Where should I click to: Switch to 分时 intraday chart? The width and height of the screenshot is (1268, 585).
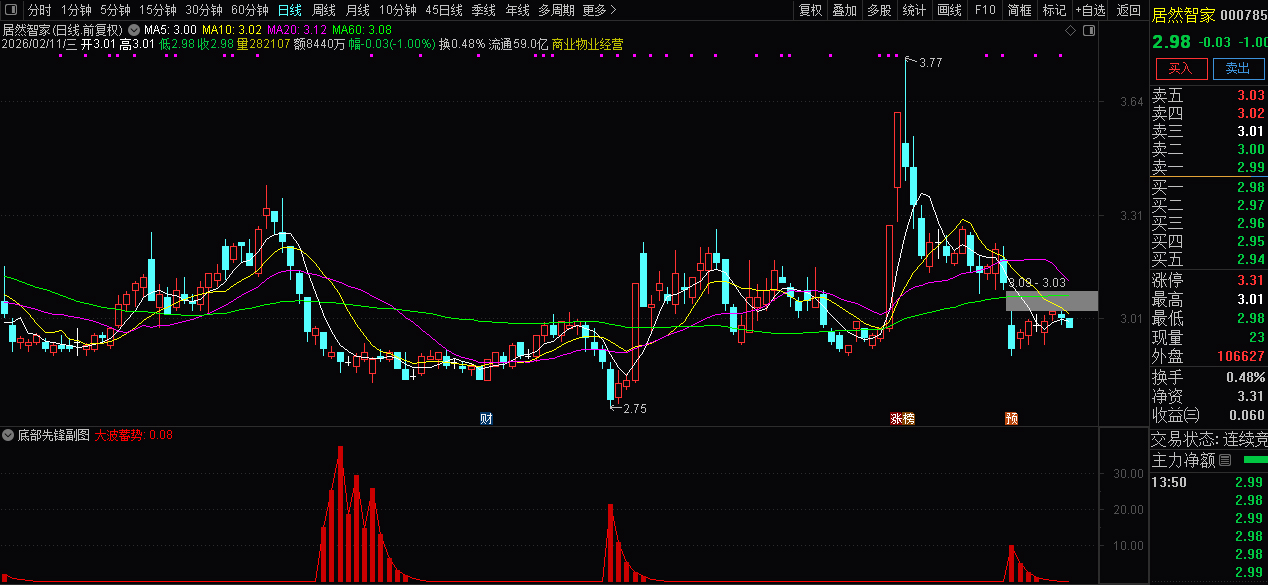(x=40, y=10)
